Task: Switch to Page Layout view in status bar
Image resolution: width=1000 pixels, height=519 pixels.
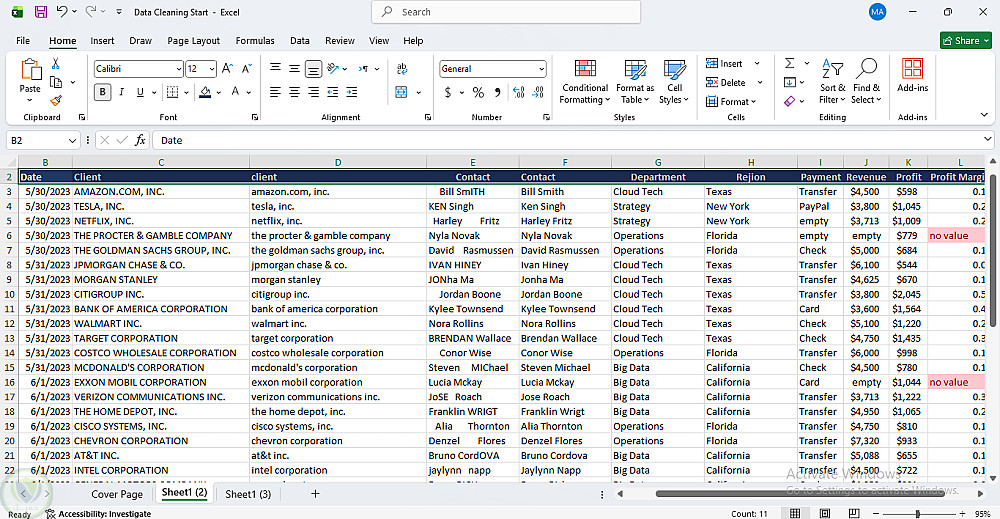Action: (x=825, y=513)
